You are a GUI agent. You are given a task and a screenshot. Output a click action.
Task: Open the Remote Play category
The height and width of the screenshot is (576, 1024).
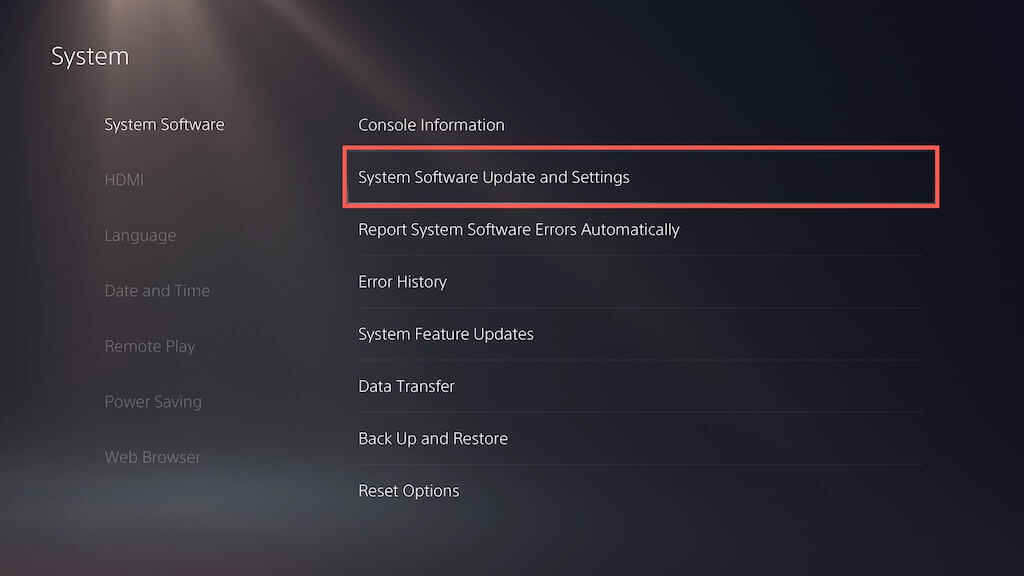point(150,347)
